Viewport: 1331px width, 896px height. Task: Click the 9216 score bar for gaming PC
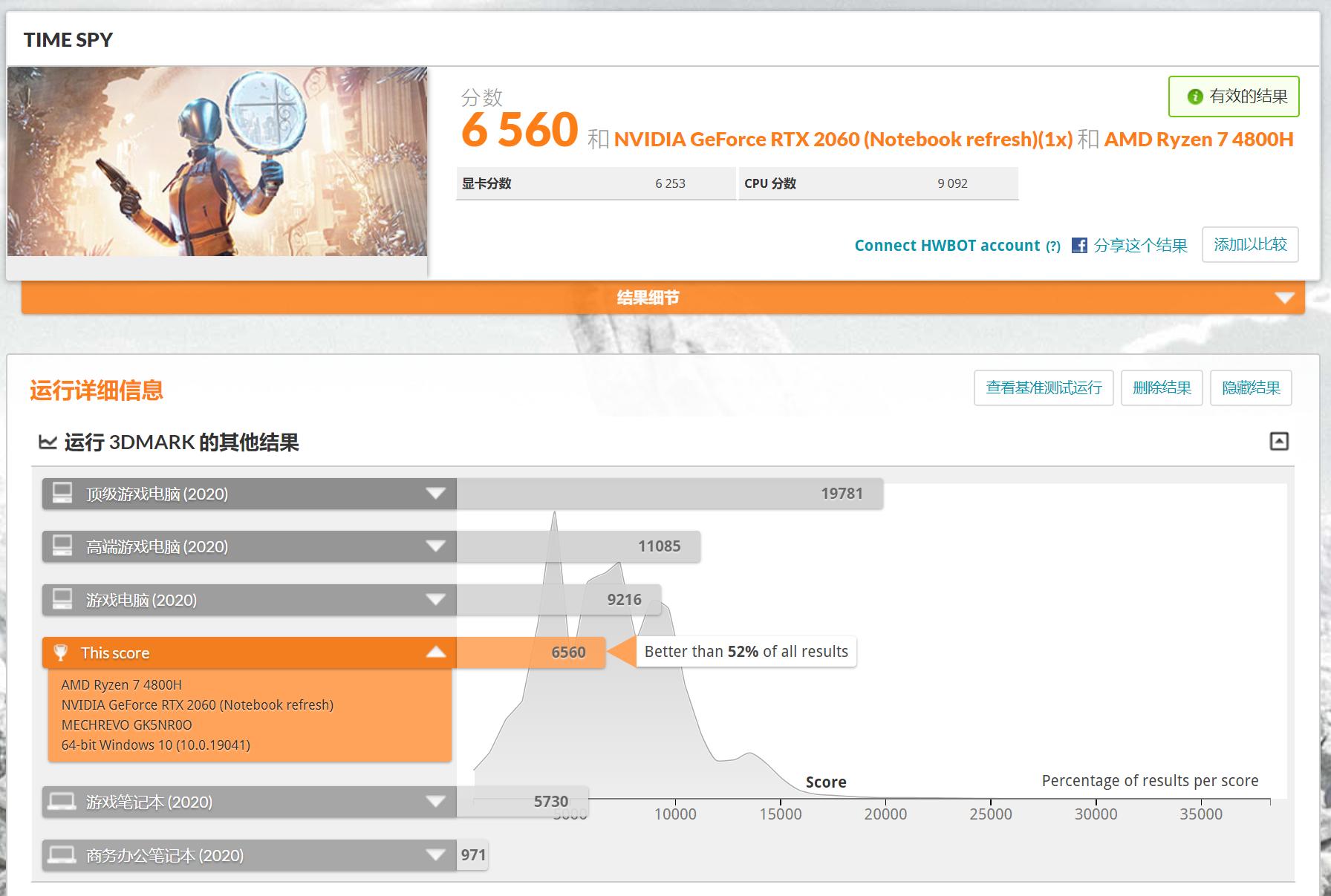click(559, 600)
